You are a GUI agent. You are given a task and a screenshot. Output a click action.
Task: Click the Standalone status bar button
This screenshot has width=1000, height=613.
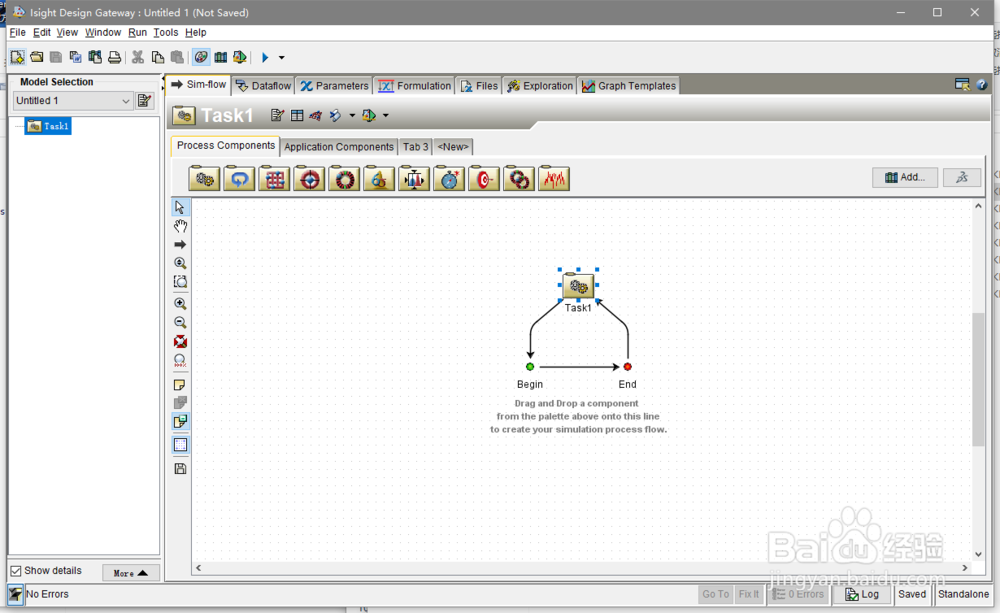[x=963, y=594]
